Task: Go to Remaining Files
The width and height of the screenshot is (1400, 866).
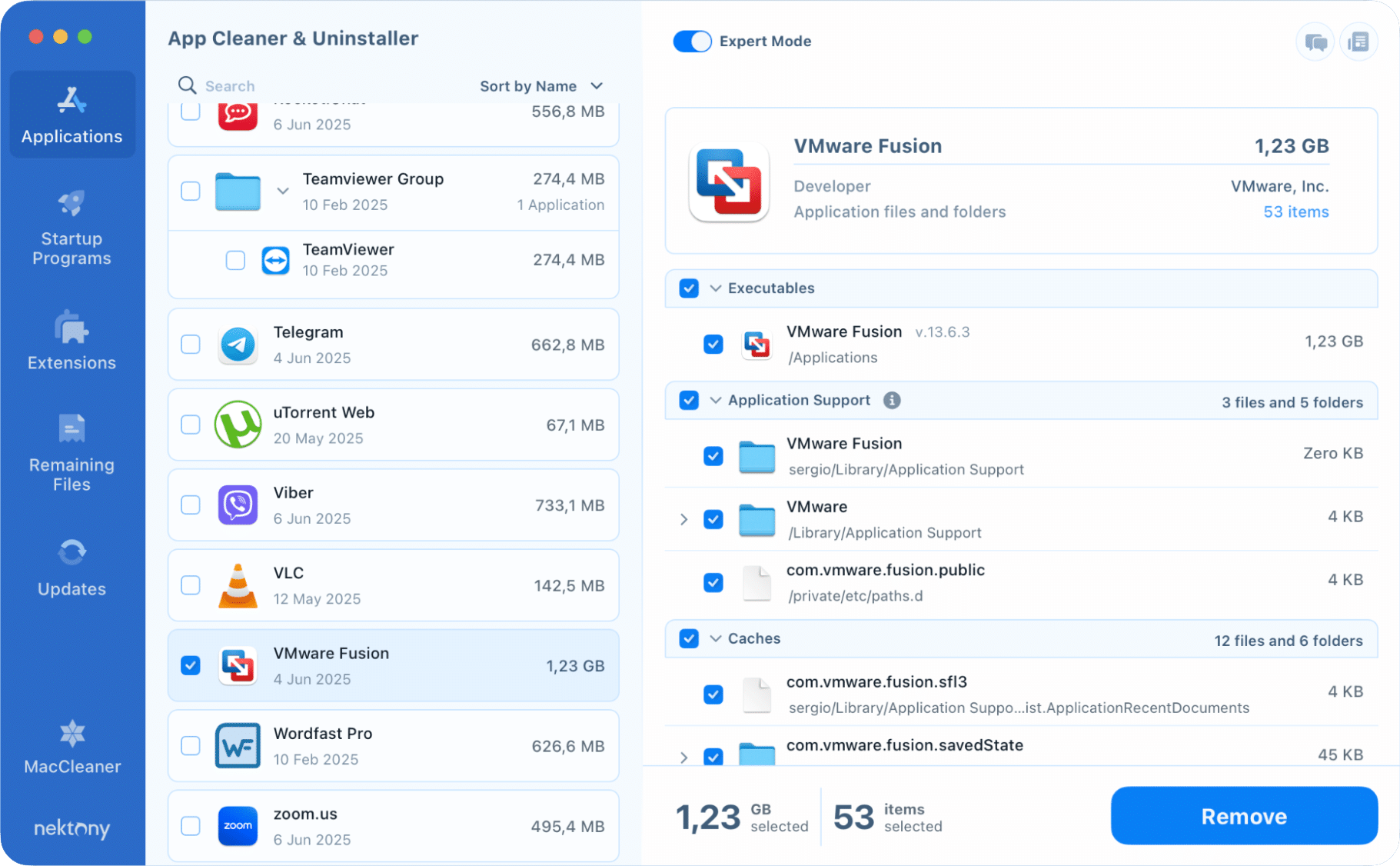Action: pos(71,453)
